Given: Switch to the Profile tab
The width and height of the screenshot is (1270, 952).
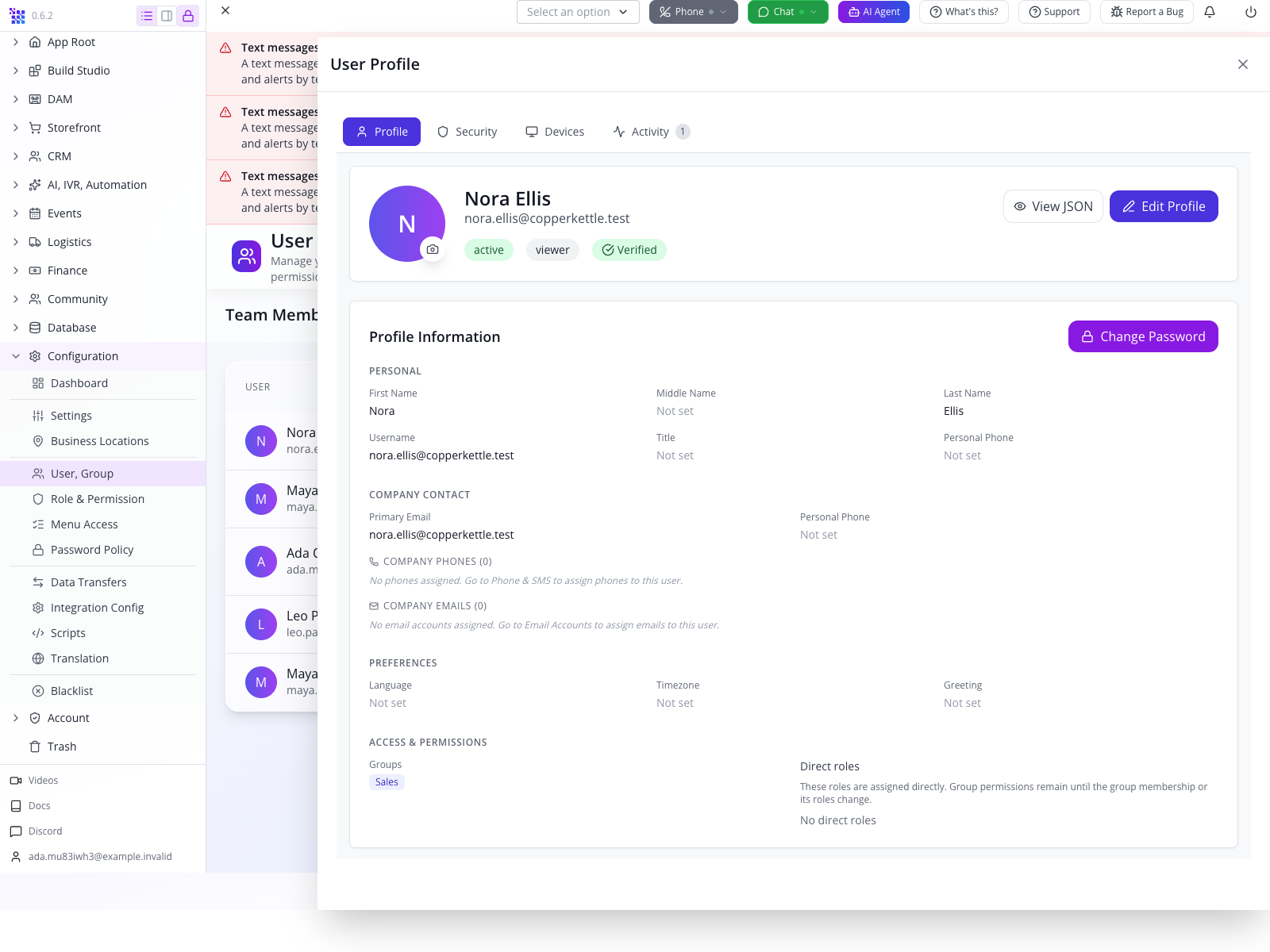Looking at the screenshot, I should (382, 132).
